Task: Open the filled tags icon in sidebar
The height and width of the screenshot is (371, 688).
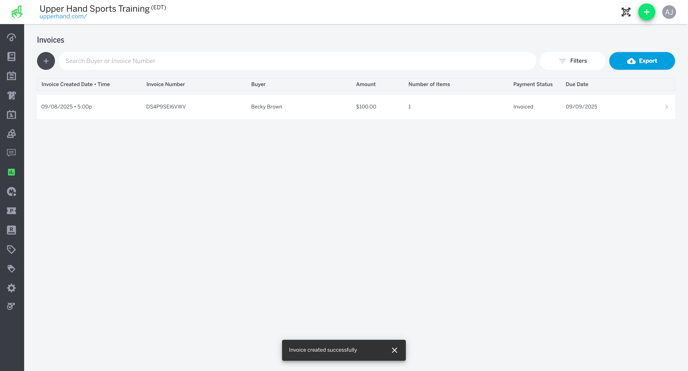Action: click(x=11, y=269)
